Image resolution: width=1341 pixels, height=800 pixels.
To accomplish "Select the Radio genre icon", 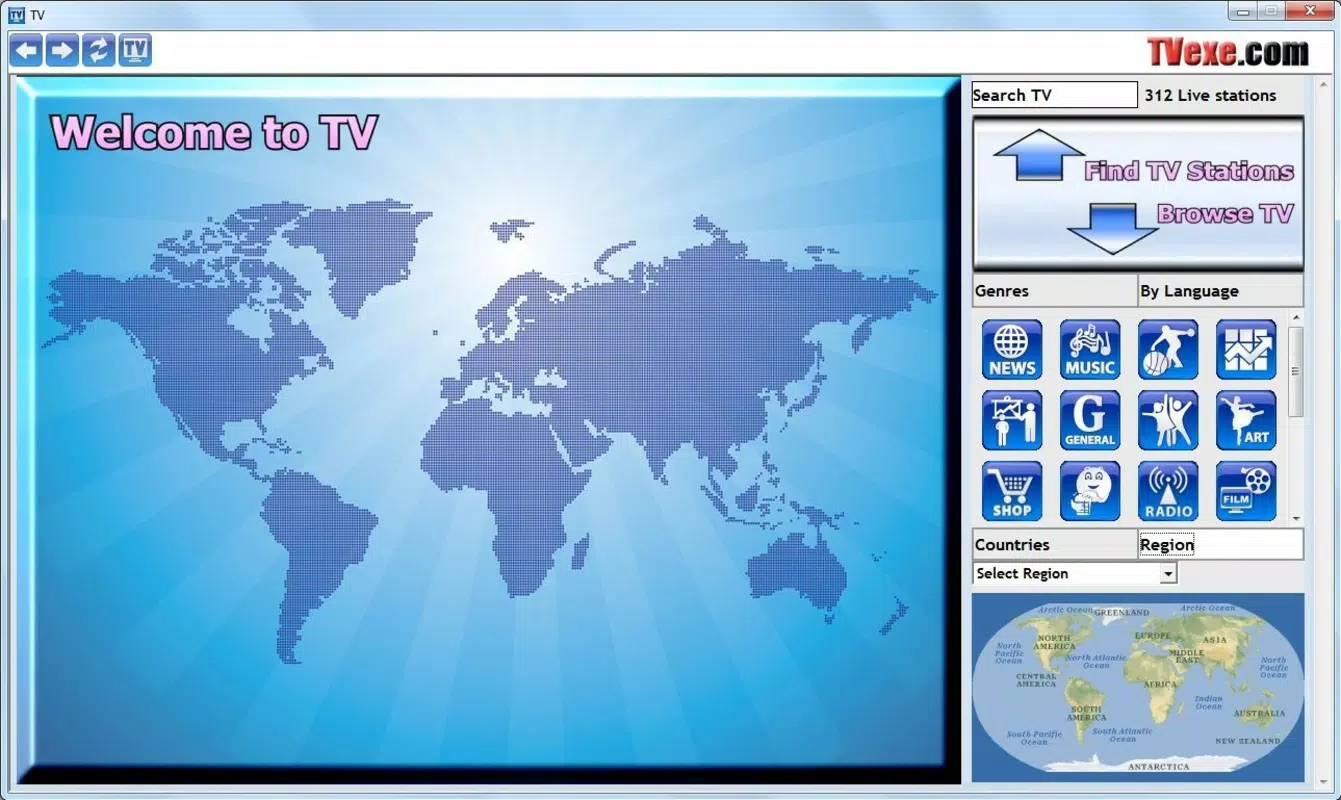I will (x=1168, y=491).
